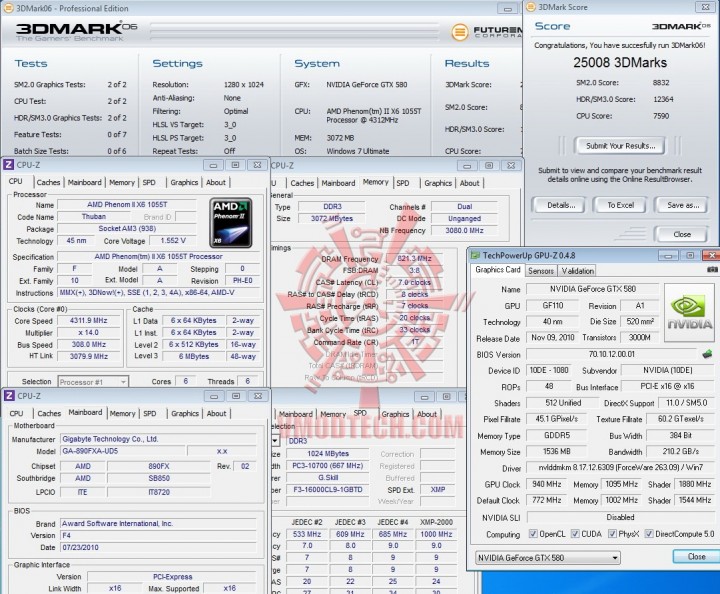Click the XMP-2000 frequency 1000 MHz
The height and width of the screenshot is (594, 720).
point(436,534)
